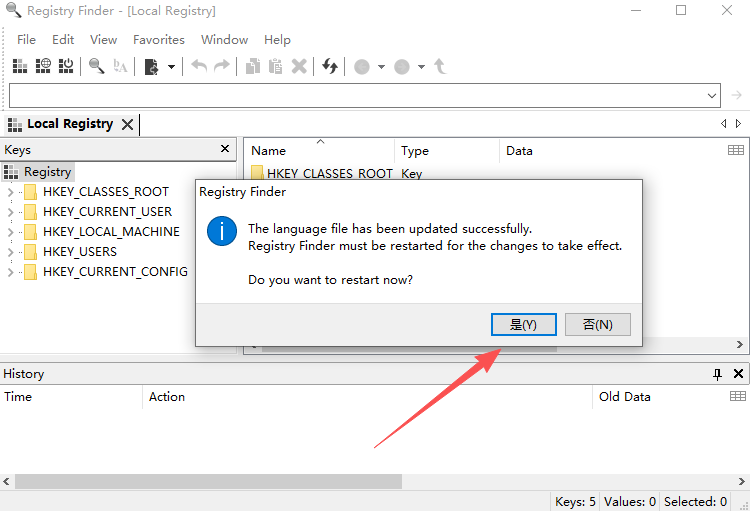Open the Window menu
This screenshot has width=750, height=511.
click(224, 40)
